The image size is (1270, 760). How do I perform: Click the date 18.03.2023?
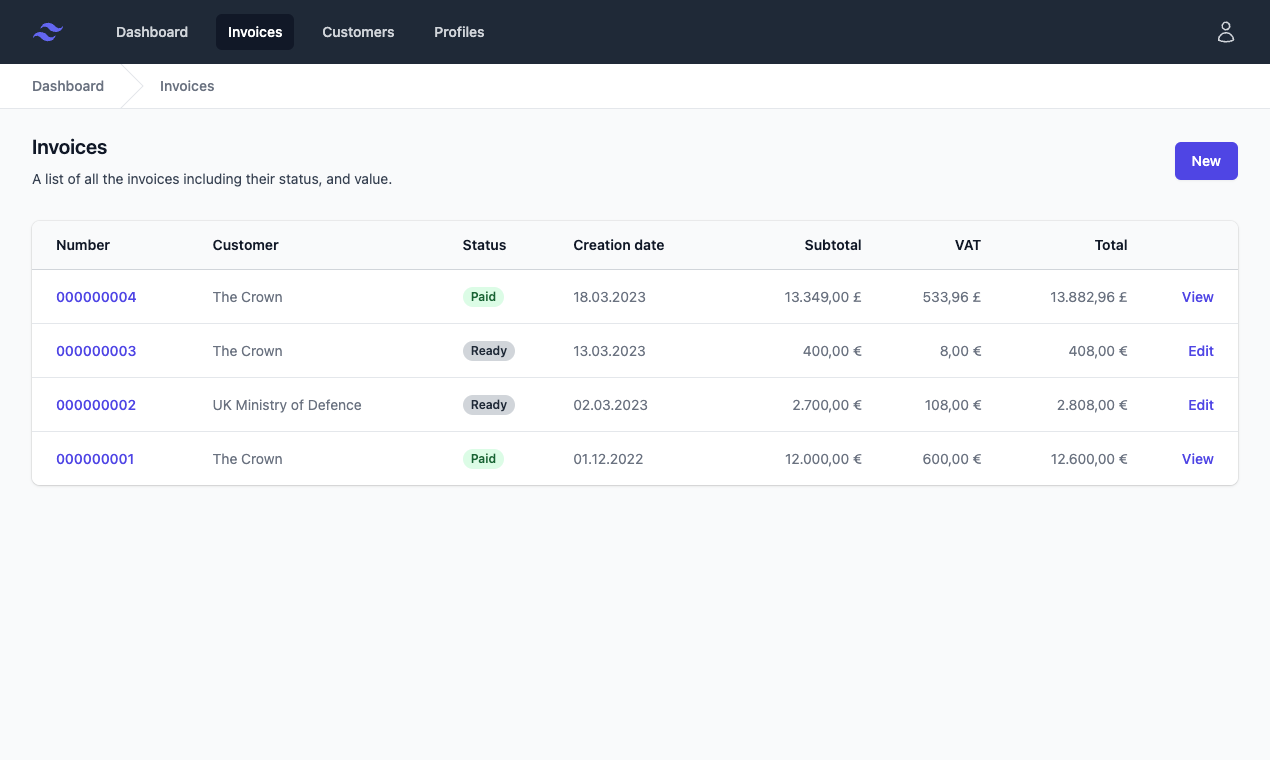coord(610,297)
